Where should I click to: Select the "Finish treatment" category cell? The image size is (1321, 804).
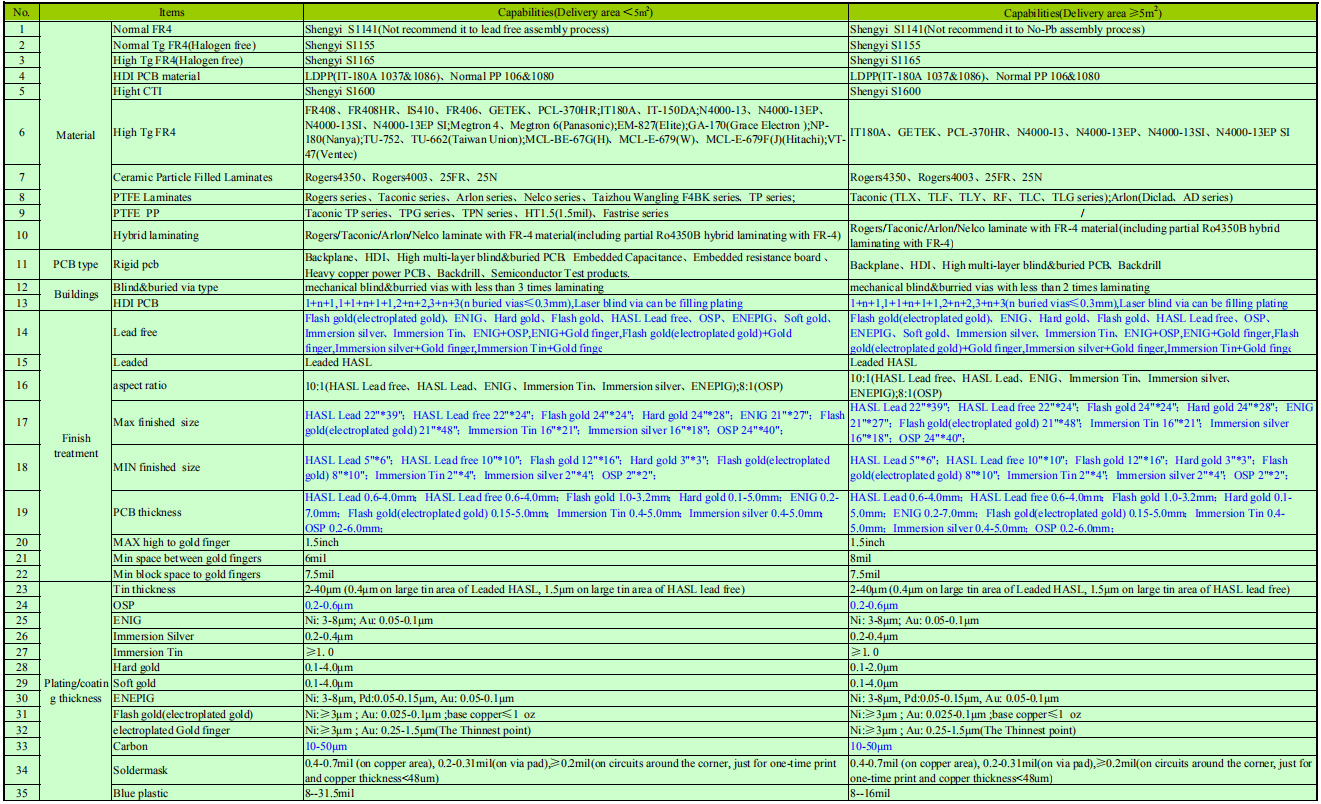coord(75,446)
